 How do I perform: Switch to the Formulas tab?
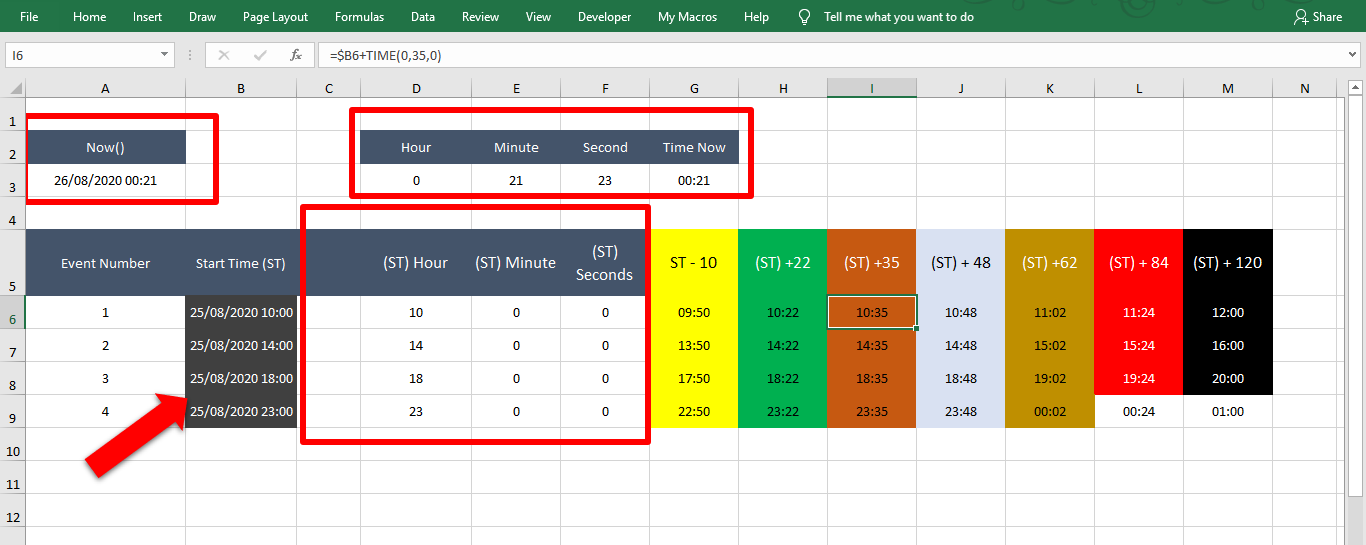click(359, 17)
